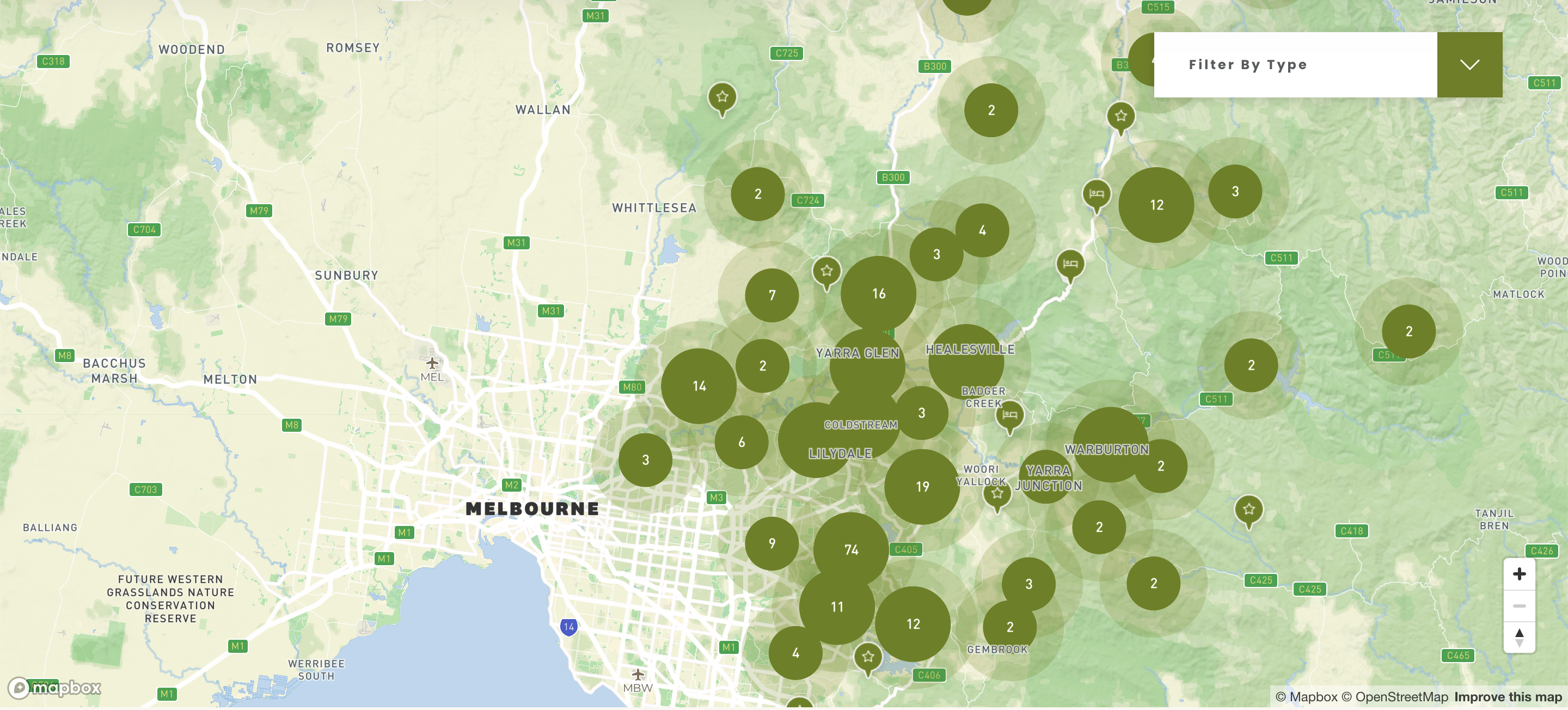1568x710 pixels.
Task: Expand the cluster marked 14
Action: [699, 386]
